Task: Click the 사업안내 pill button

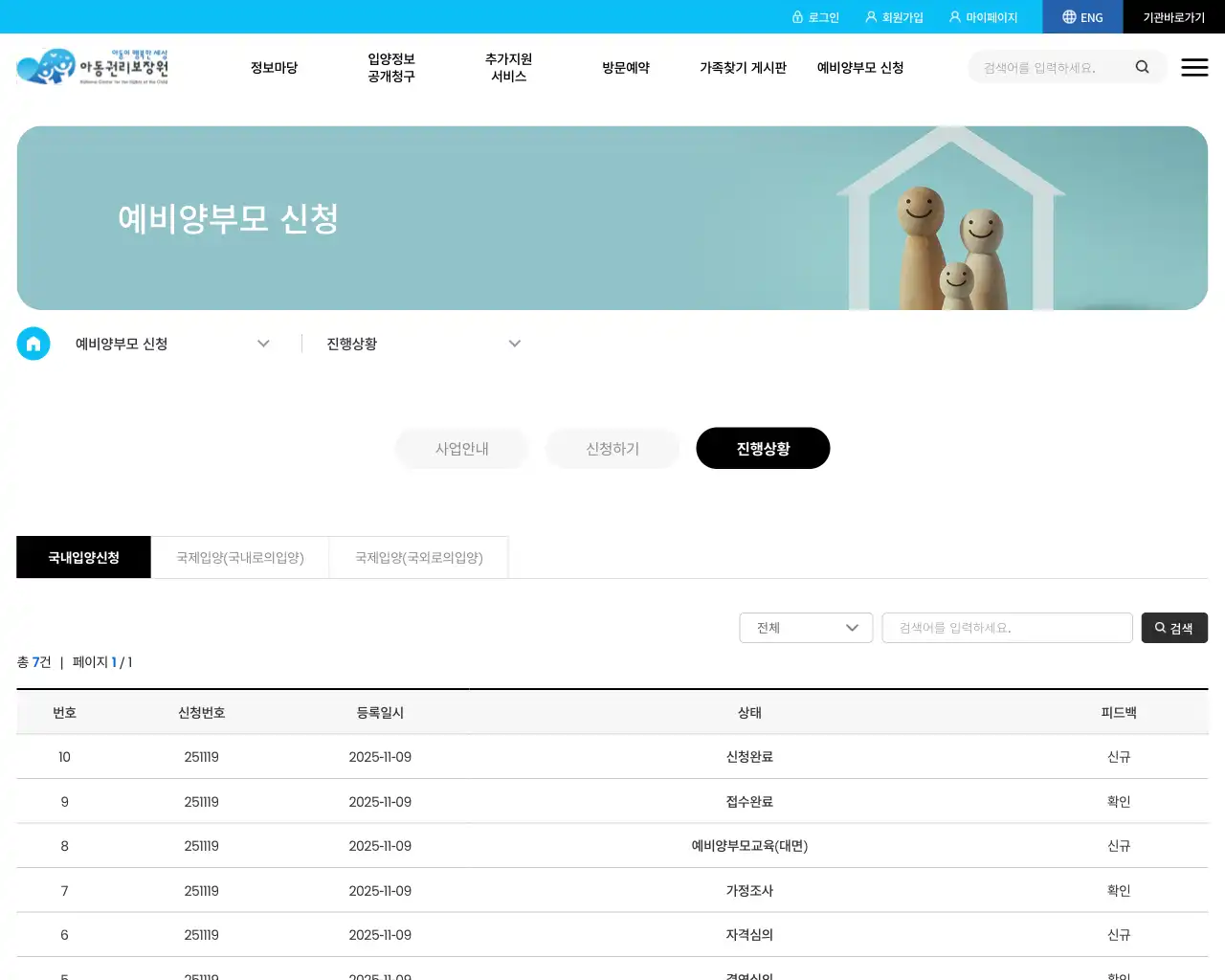Action: click(x=462, y=448)
